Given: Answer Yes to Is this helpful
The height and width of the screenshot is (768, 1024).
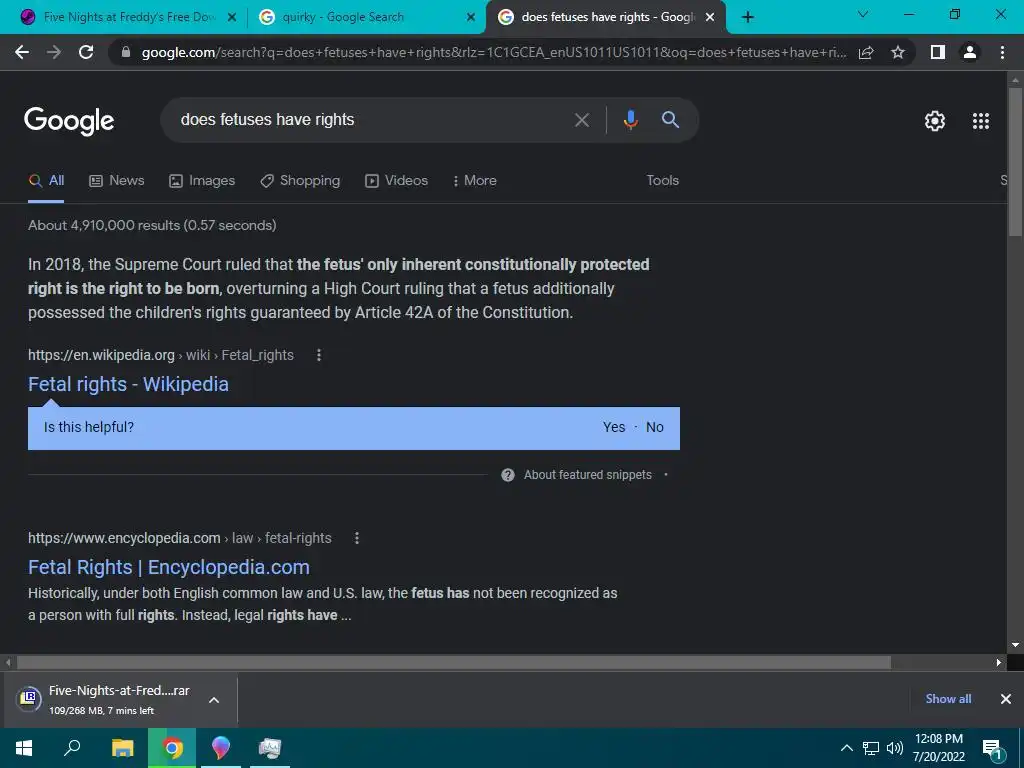Looking at the screenshot, I should pos(614,427).
